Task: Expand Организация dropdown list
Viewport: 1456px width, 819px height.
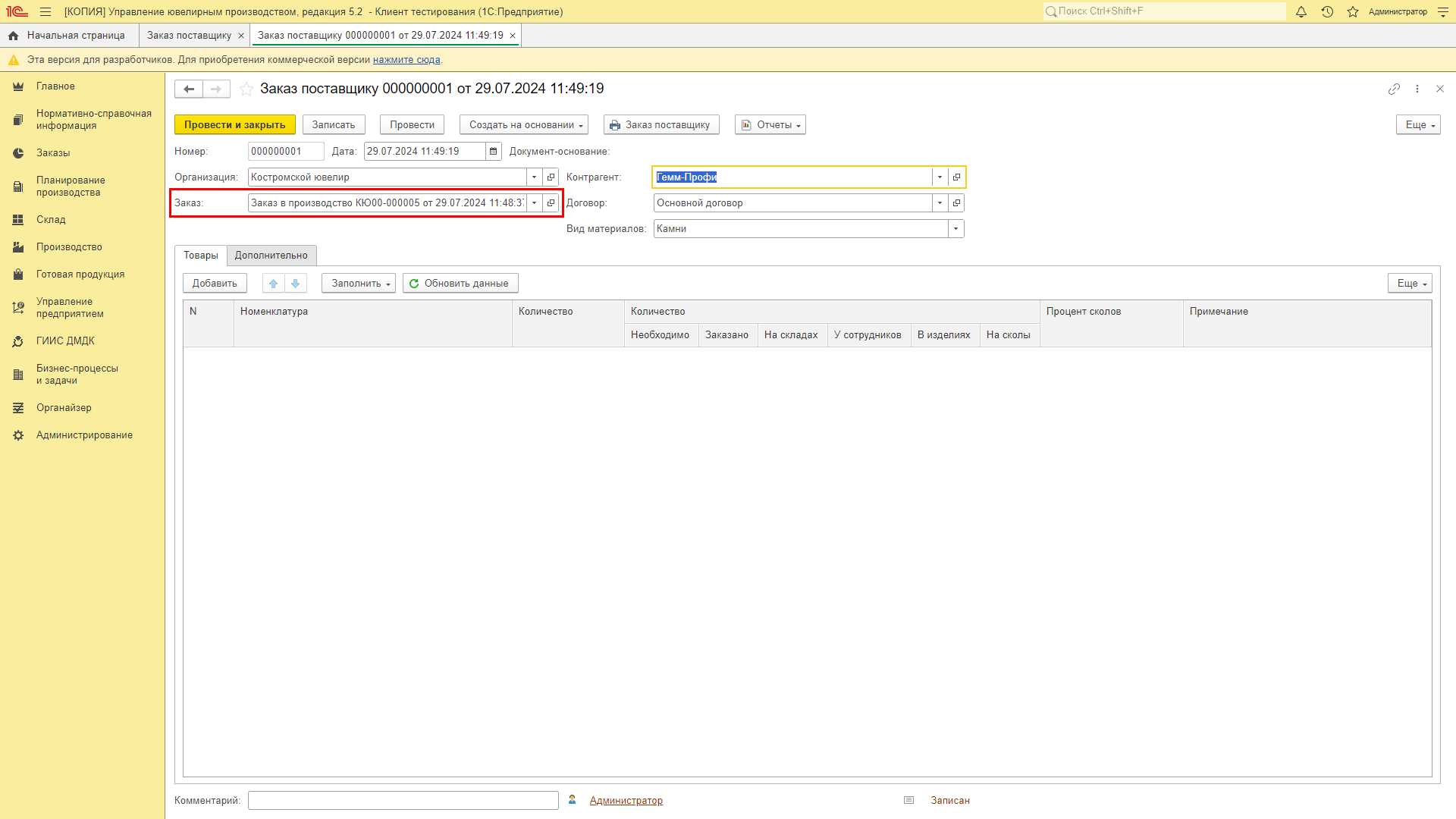Action: tap(535, 177)
